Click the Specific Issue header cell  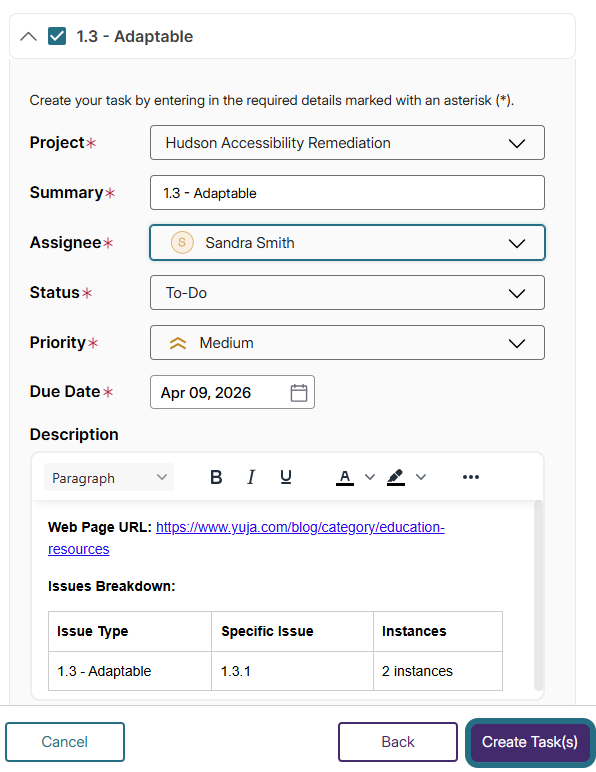292,632
